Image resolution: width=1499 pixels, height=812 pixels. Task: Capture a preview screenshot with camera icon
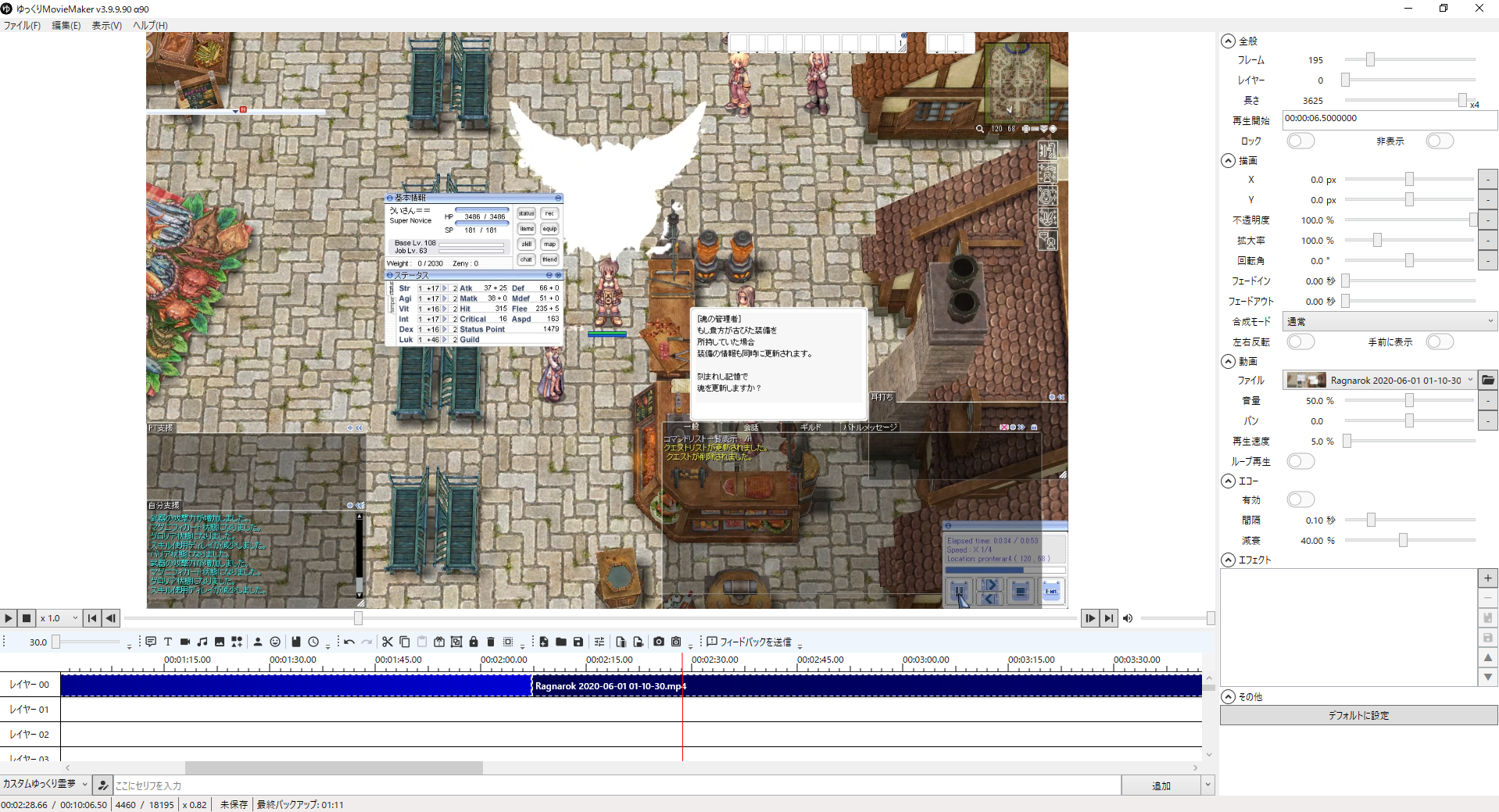tap(659, 642)
